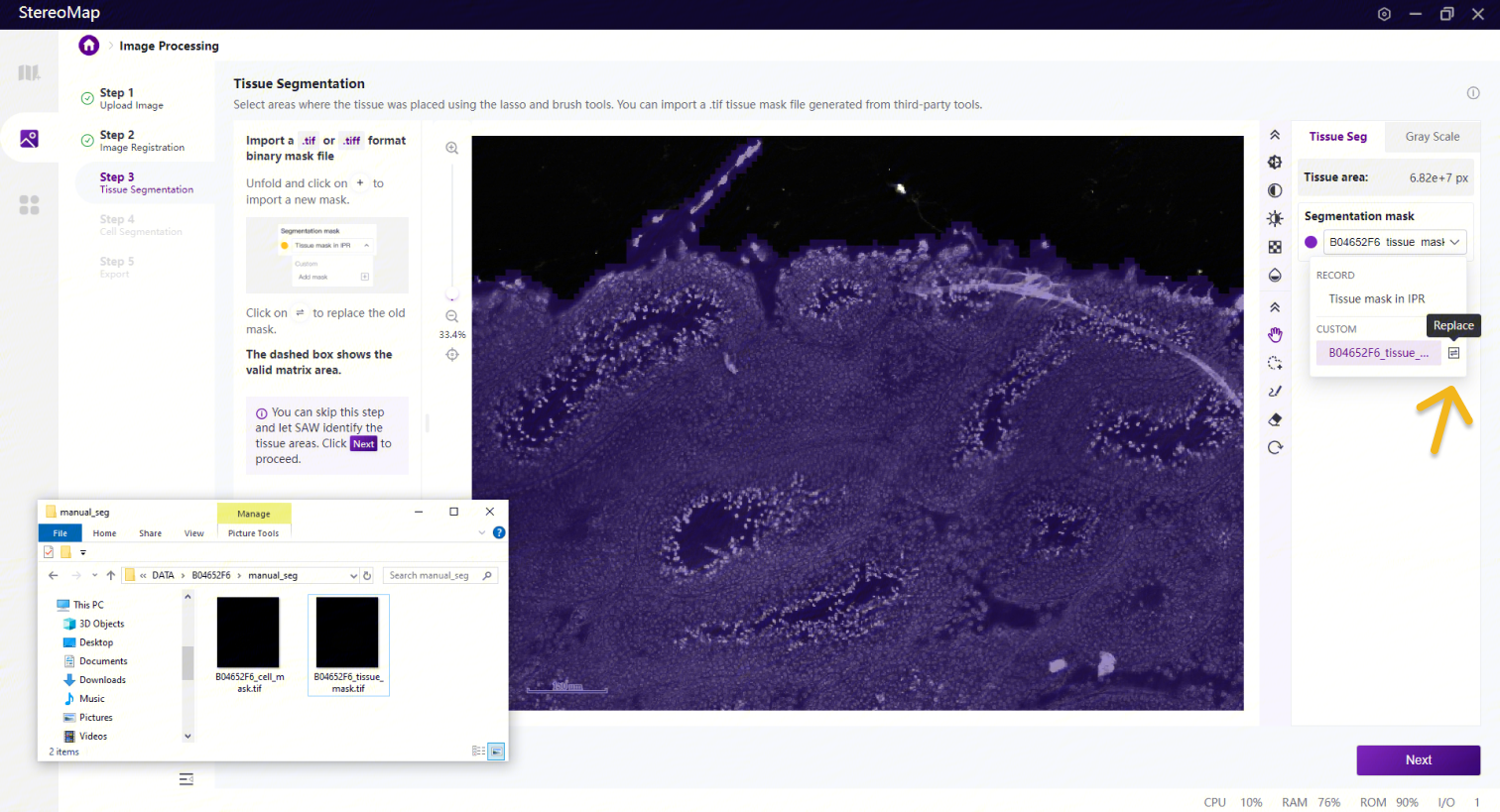Open the brightness adjustment tool

pyautogui.click(x=1275, y=218)
